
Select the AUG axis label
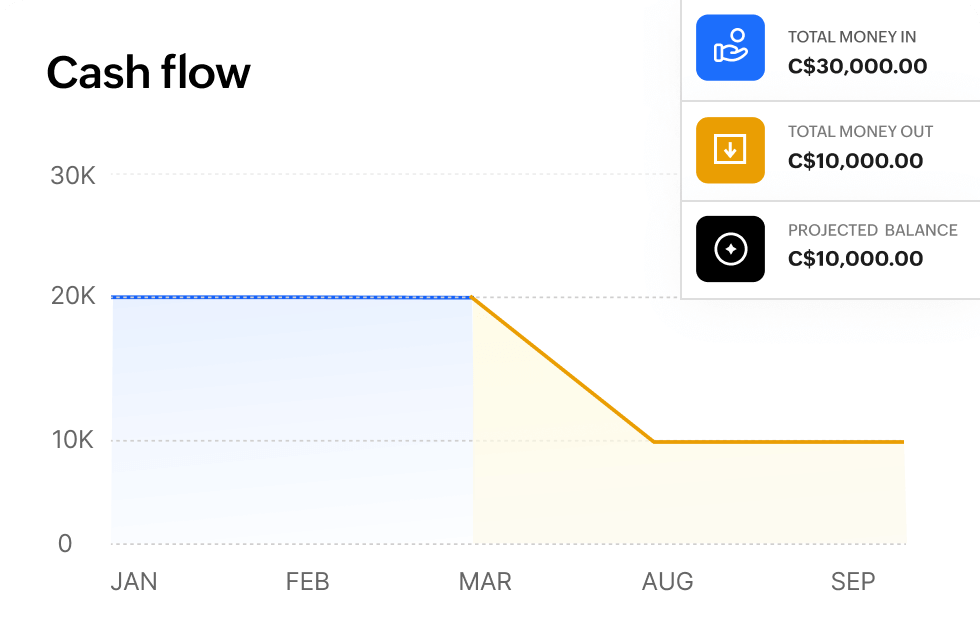tap(667, 581)
